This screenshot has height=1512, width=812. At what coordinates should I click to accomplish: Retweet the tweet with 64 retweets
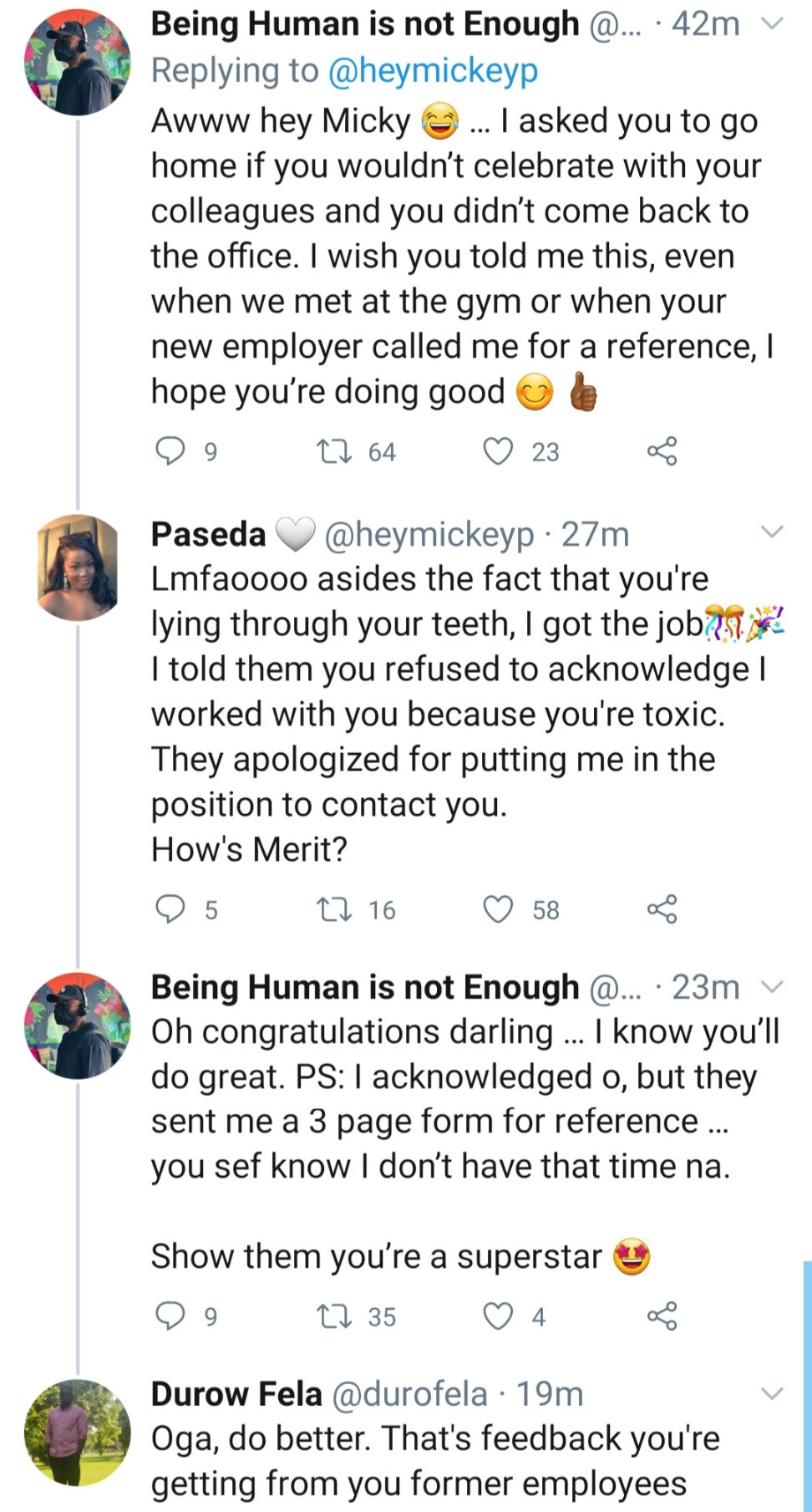(335, 451)
